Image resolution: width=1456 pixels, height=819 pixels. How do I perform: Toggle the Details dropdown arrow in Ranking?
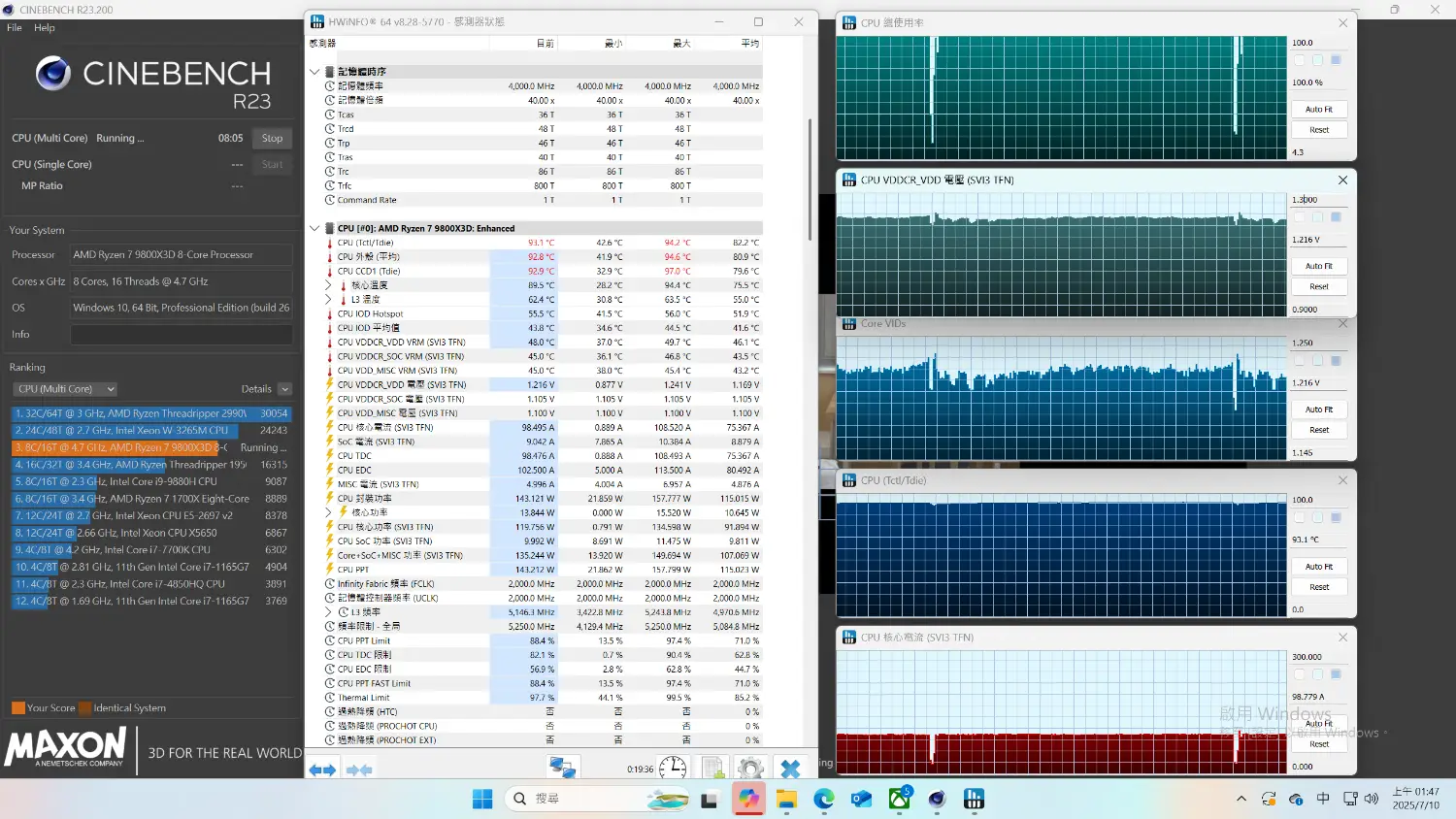[x=284, y=389]
